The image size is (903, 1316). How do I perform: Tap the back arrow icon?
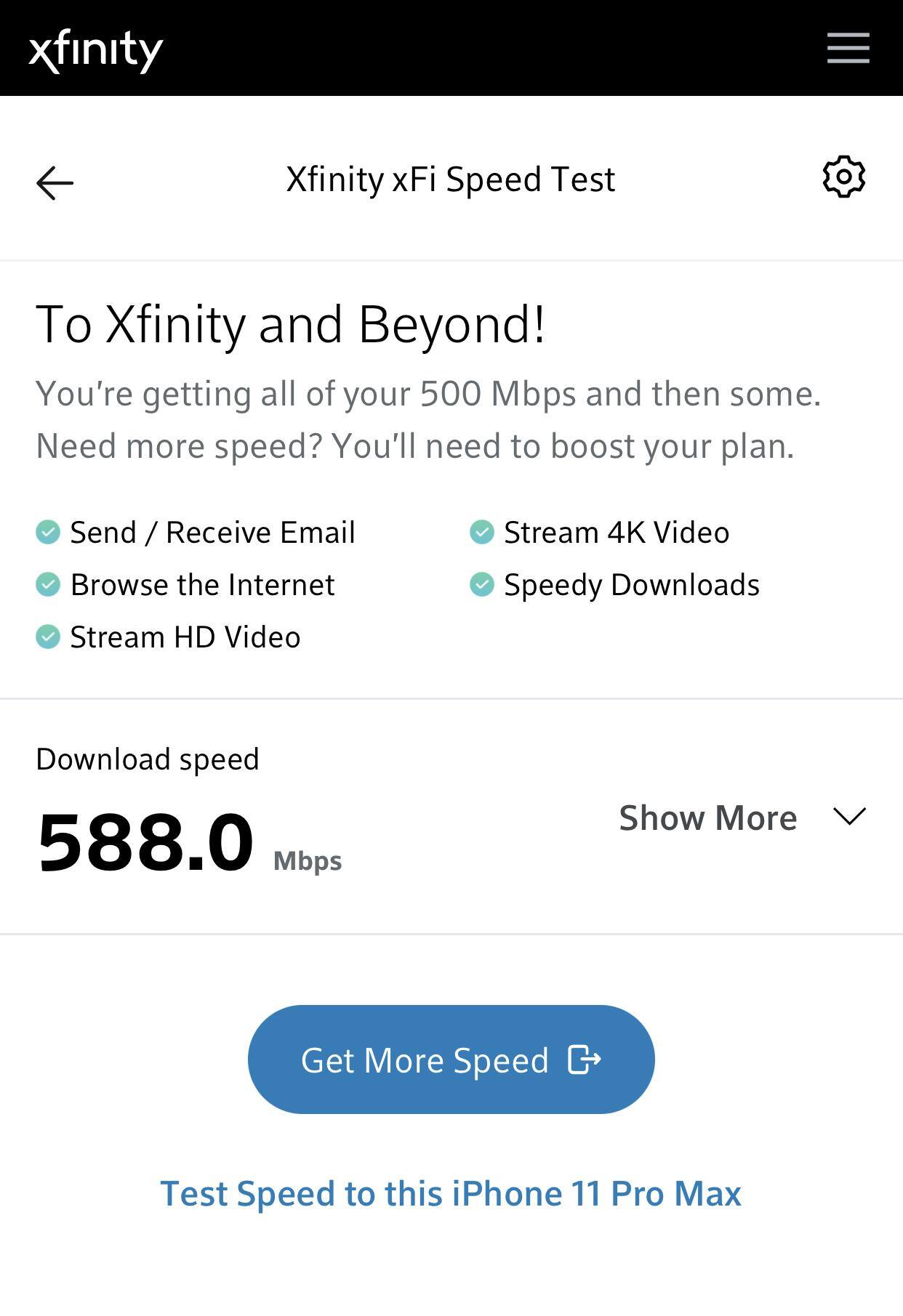pos(55,182)
